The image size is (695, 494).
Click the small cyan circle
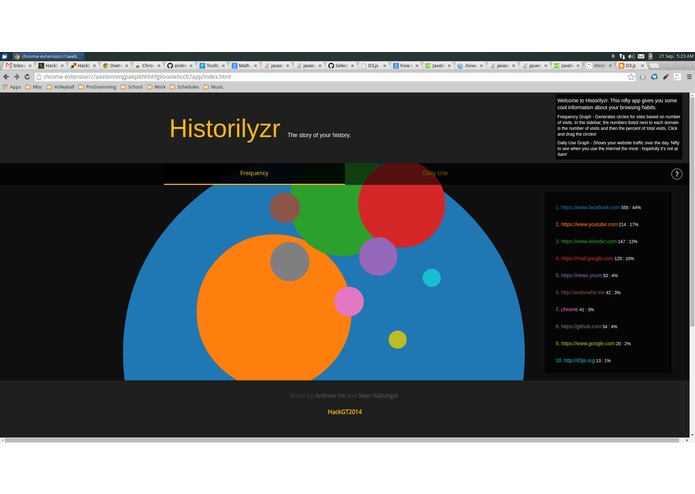(431, 278)
